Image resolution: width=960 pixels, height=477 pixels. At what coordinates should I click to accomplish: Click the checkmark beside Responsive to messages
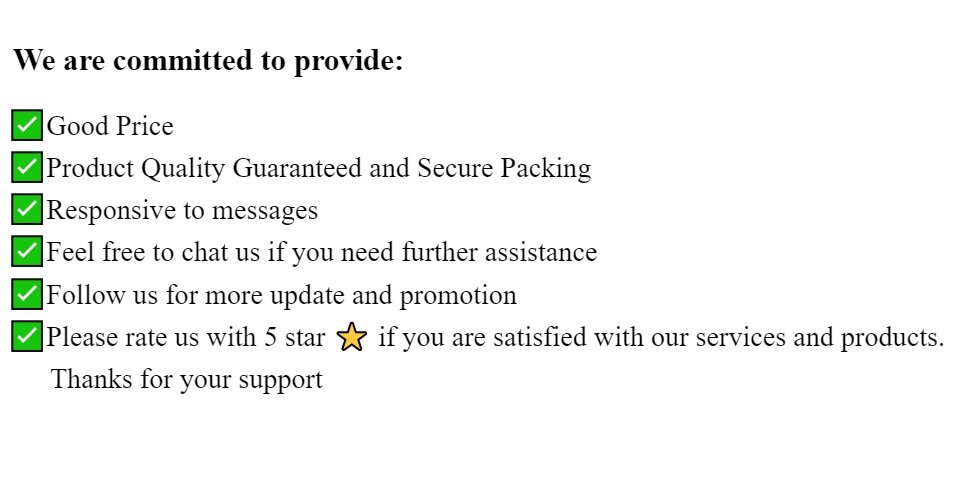point(27,210)
